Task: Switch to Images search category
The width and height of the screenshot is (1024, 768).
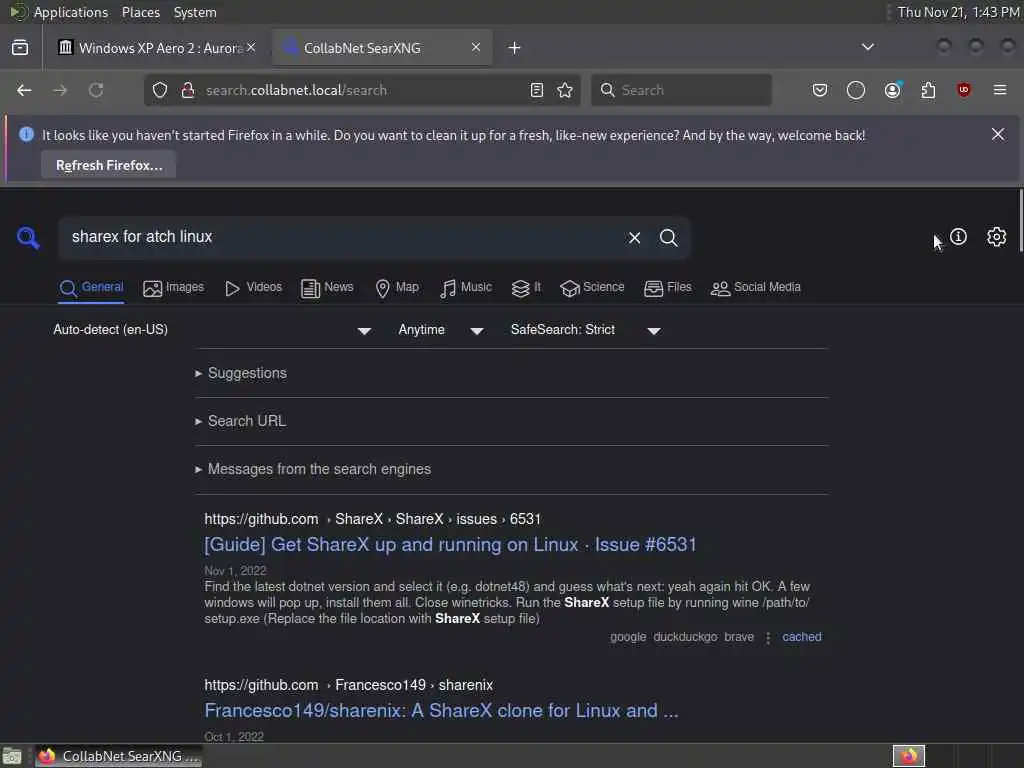Action: pos(174,287)
